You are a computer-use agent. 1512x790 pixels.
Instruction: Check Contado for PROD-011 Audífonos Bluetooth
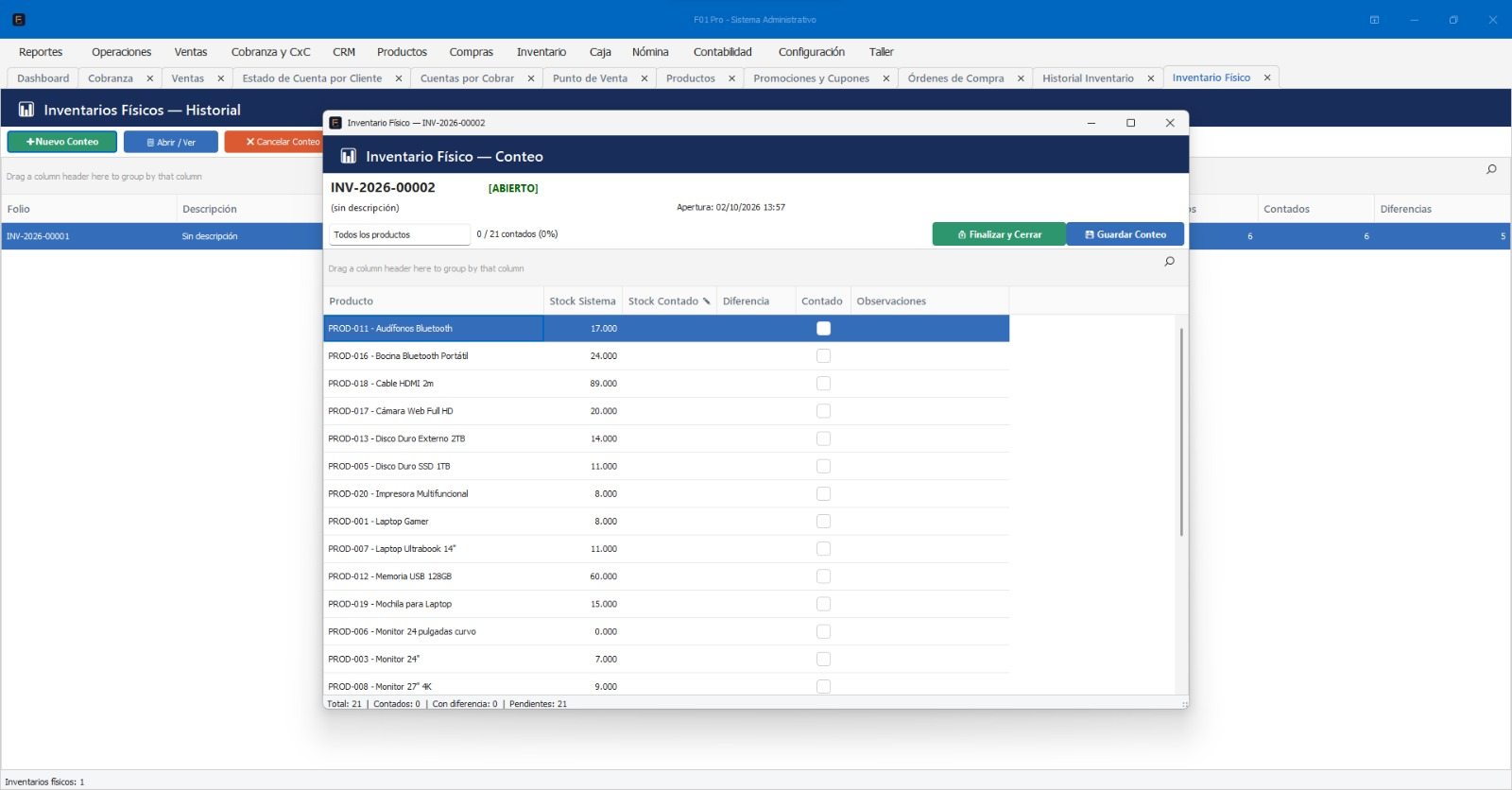823,328
